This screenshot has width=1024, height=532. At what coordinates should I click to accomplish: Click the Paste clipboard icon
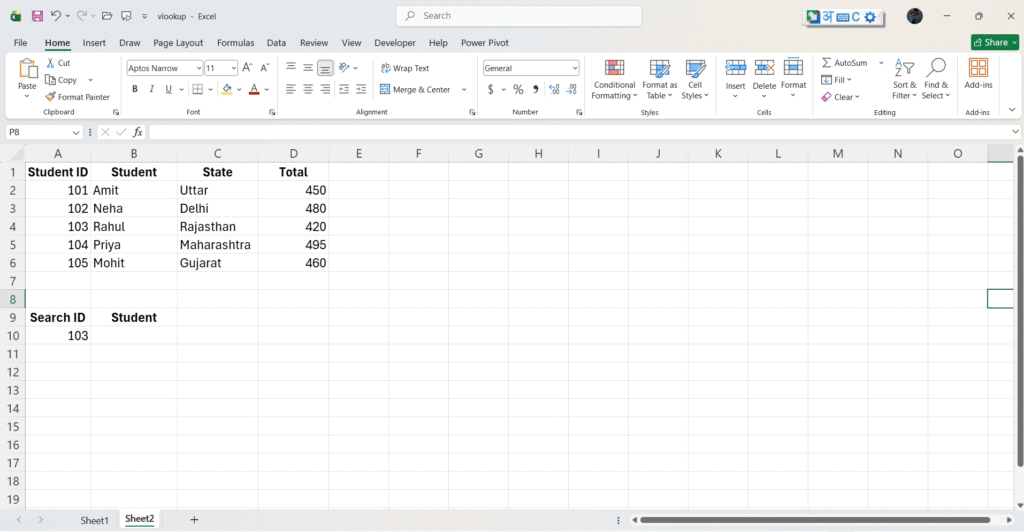click(27, 69)
